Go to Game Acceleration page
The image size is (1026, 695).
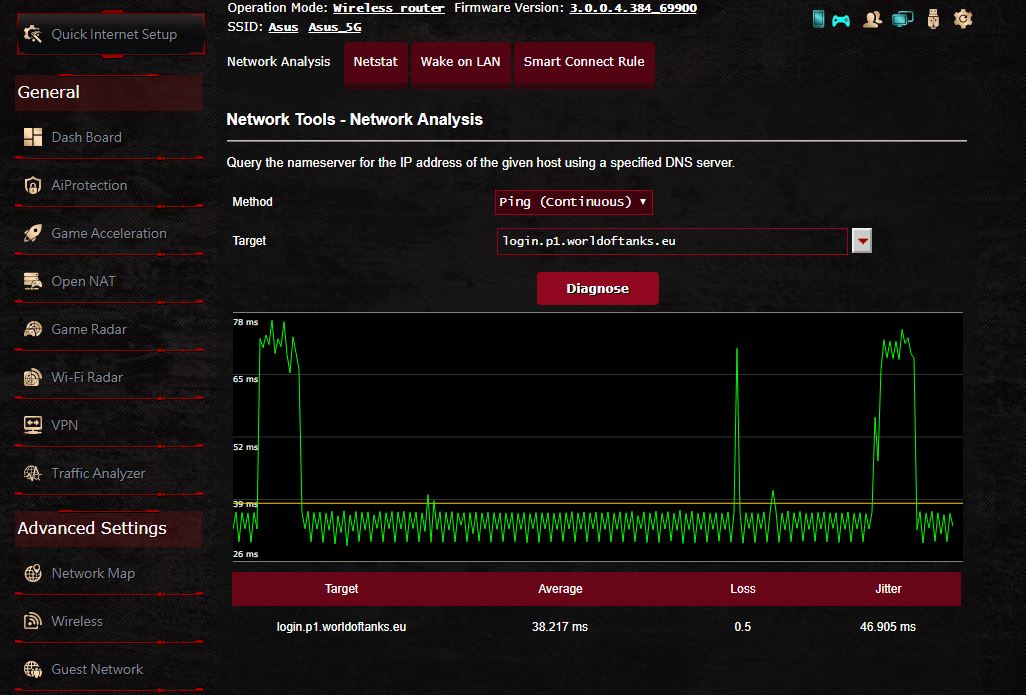pos(109,233)
